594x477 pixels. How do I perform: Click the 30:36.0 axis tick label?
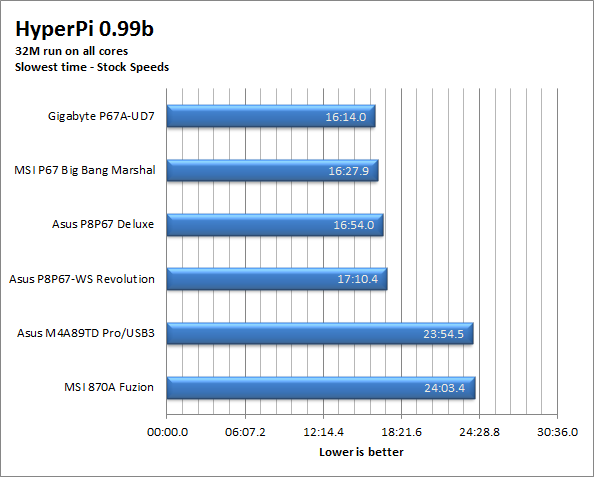pos(558,432)
